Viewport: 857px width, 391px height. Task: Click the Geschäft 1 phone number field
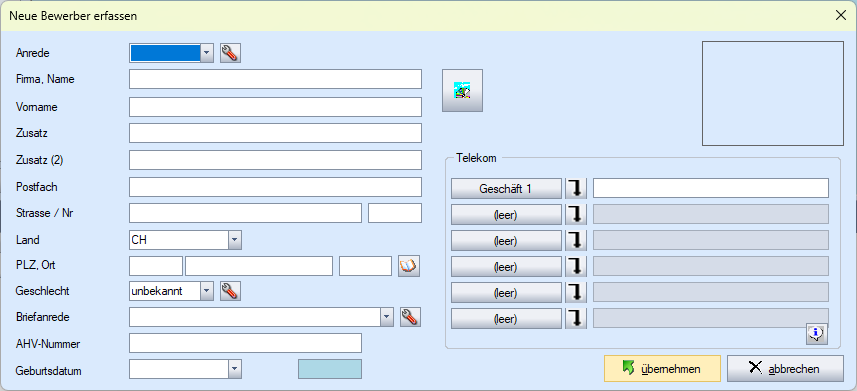coord(711,188)
